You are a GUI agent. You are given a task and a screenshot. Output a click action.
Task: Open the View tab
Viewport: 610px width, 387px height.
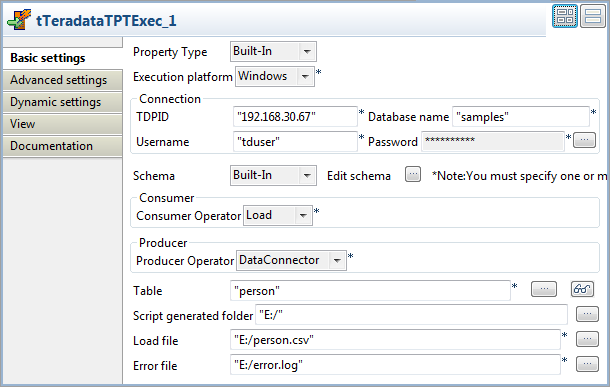pyautogui.click(x=63, y=124)
